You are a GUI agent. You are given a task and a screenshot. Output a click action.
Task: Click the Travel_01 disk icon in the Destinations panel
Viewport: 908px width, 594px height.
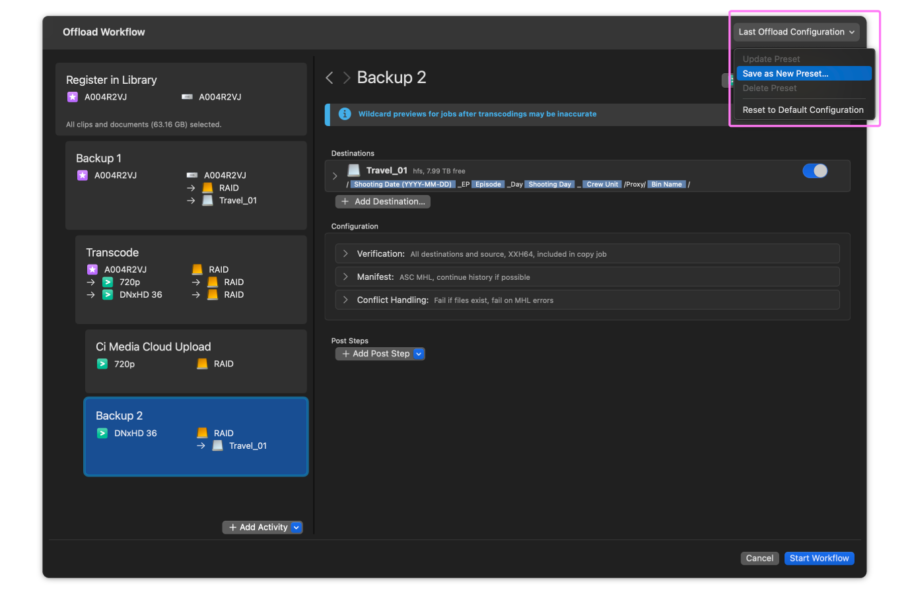pyautogui.click(x=357, y=170)
